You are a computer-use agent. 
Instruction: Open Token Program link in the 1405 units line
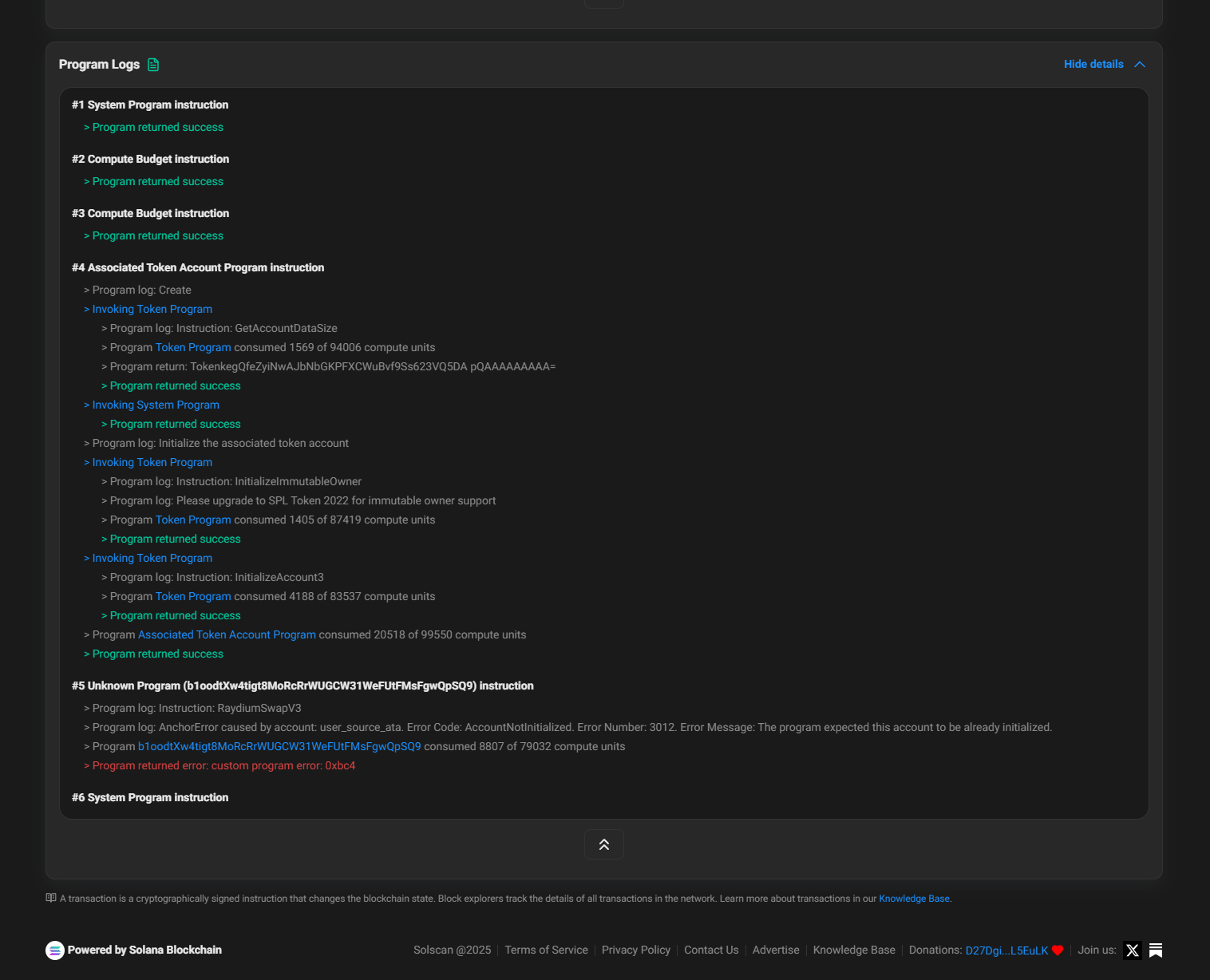pyautogui.click(x=193, y=520)
